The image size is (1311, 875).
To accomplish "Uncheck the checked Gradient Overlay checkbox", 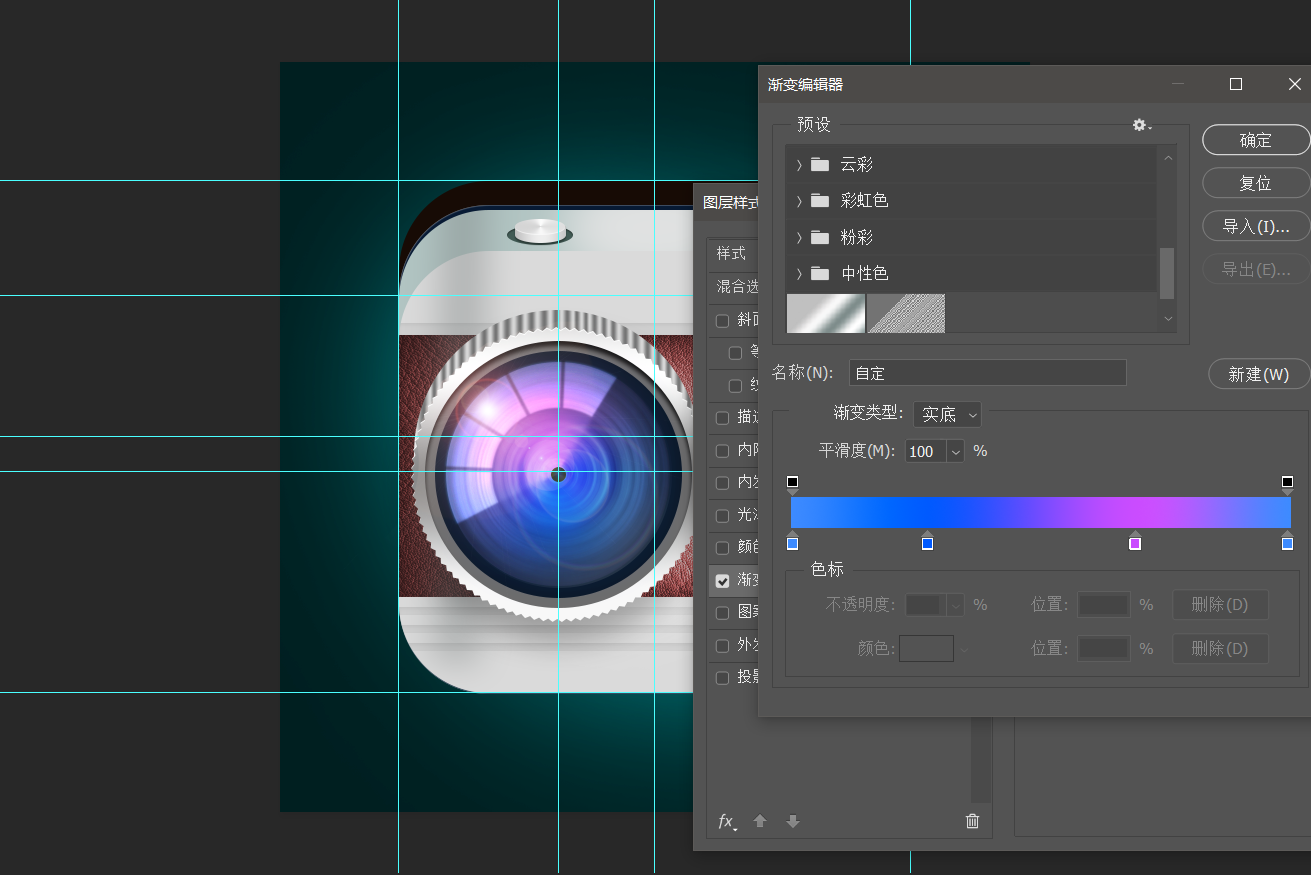I will [723, 581].
